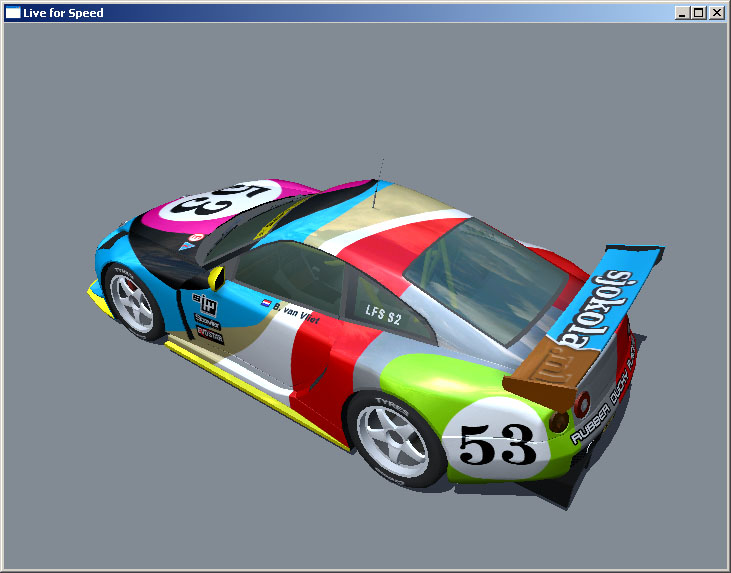Image resolution: width=731 pixels, height=573 pixels.
Task: Click the 53 roundel on the hood
Action: 220,200
